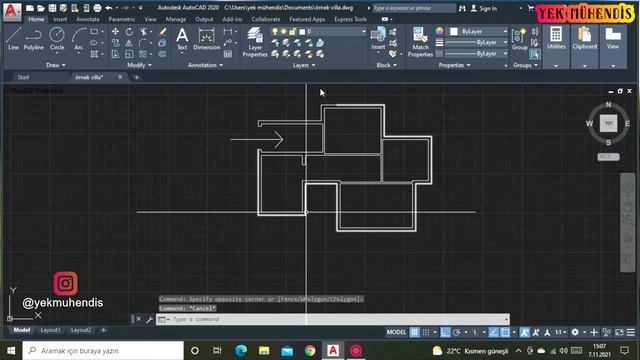Select the Arc tool

click(78, 39)
